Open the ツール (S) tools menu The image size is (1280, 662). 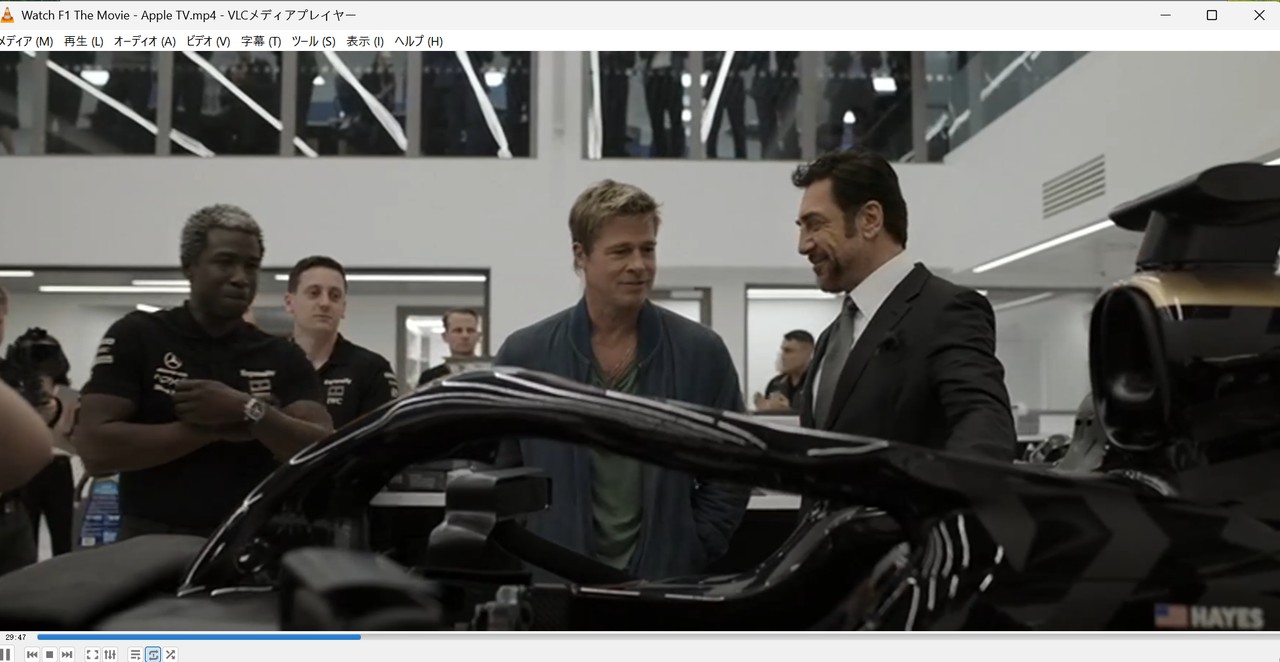pos(313,41)
